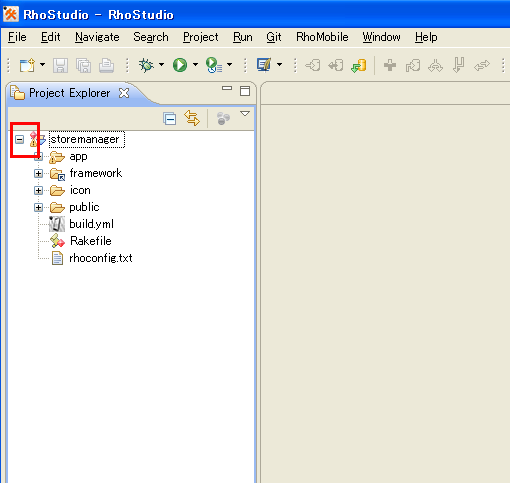Open the dropdown arrow next to Run
Viewport: 510px width, 483px height.
195,65
